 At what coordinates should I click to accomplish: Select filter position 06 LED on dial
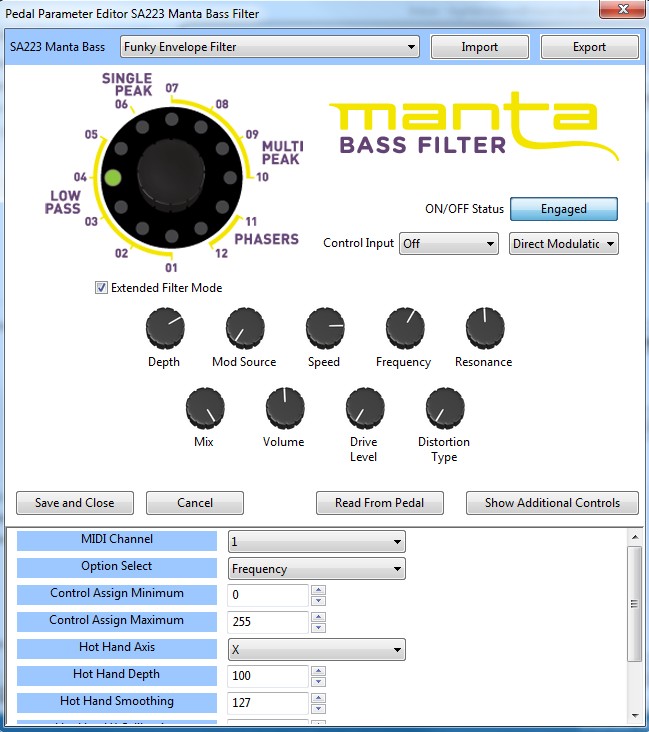[x=142, y=127]
